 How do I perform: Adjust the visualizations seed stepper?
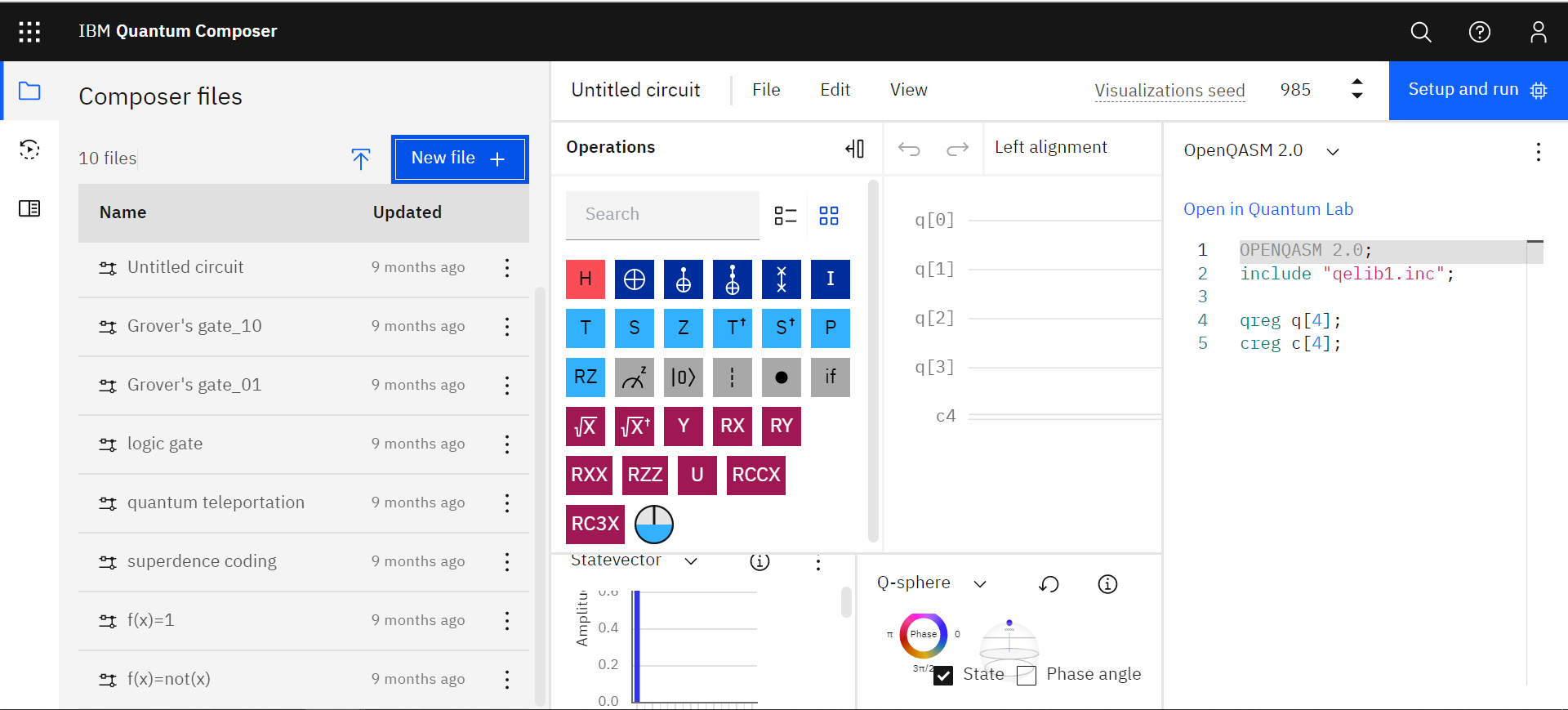[1357, 88]
